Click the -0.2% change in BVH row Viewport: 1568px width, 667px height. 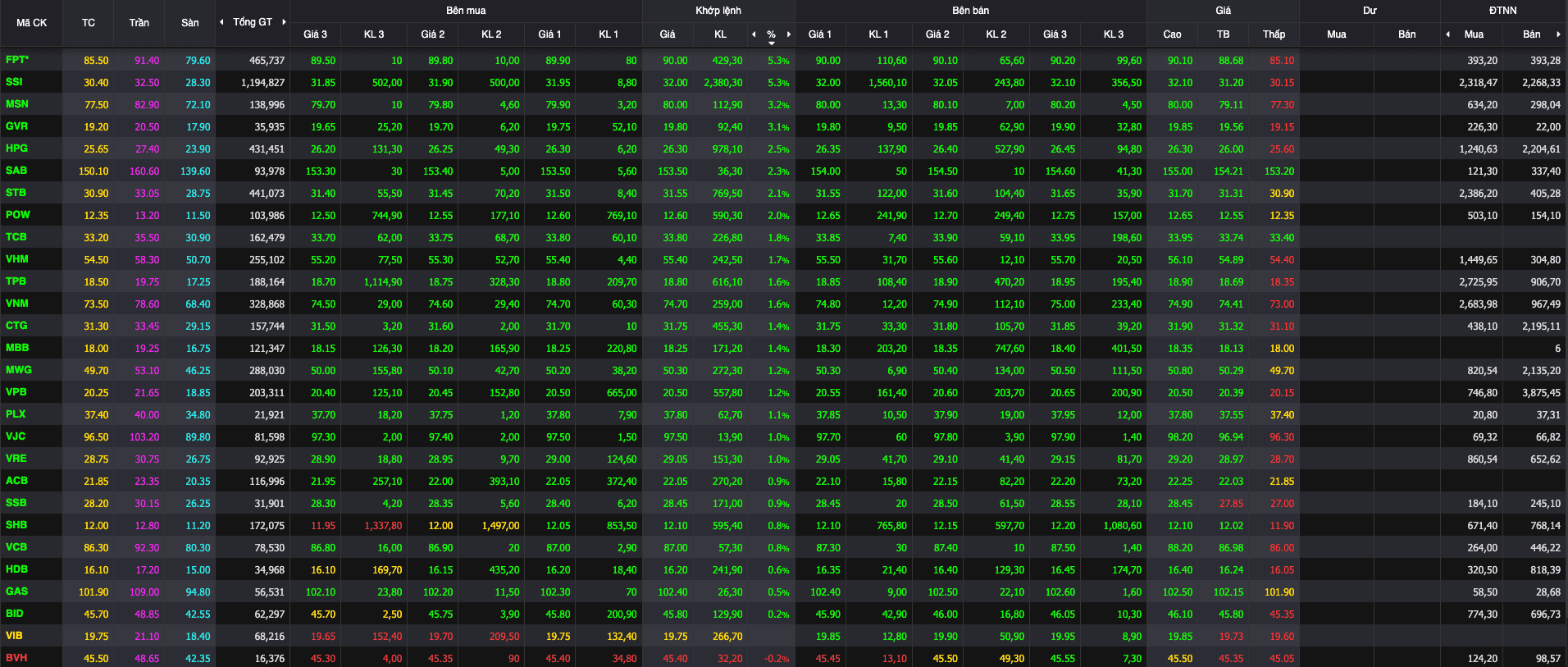tap(777, 659)
